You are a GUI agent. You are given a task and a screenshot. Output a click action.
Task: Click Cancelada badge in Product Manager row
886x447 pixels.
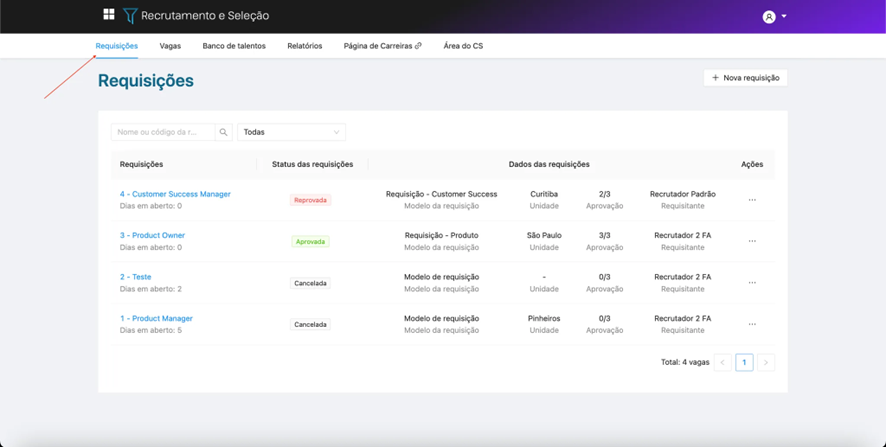point(310,324)
